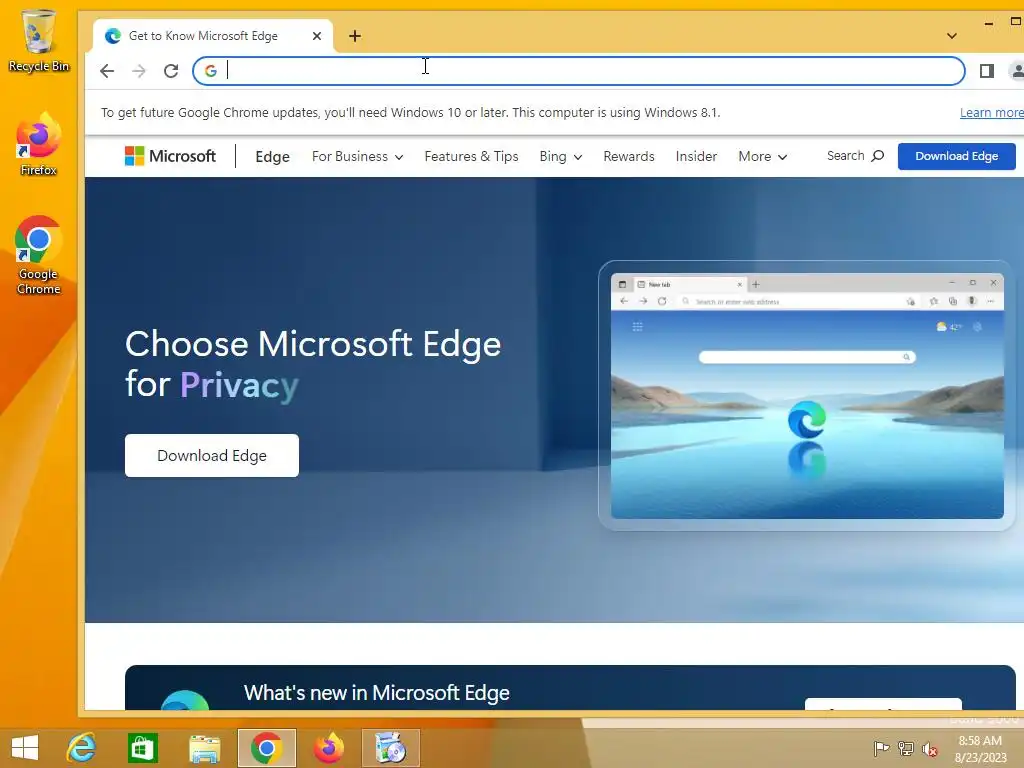
Task: Follow the Learn more link in update notice
Action: pyautogui.click(x=991, y=112)
